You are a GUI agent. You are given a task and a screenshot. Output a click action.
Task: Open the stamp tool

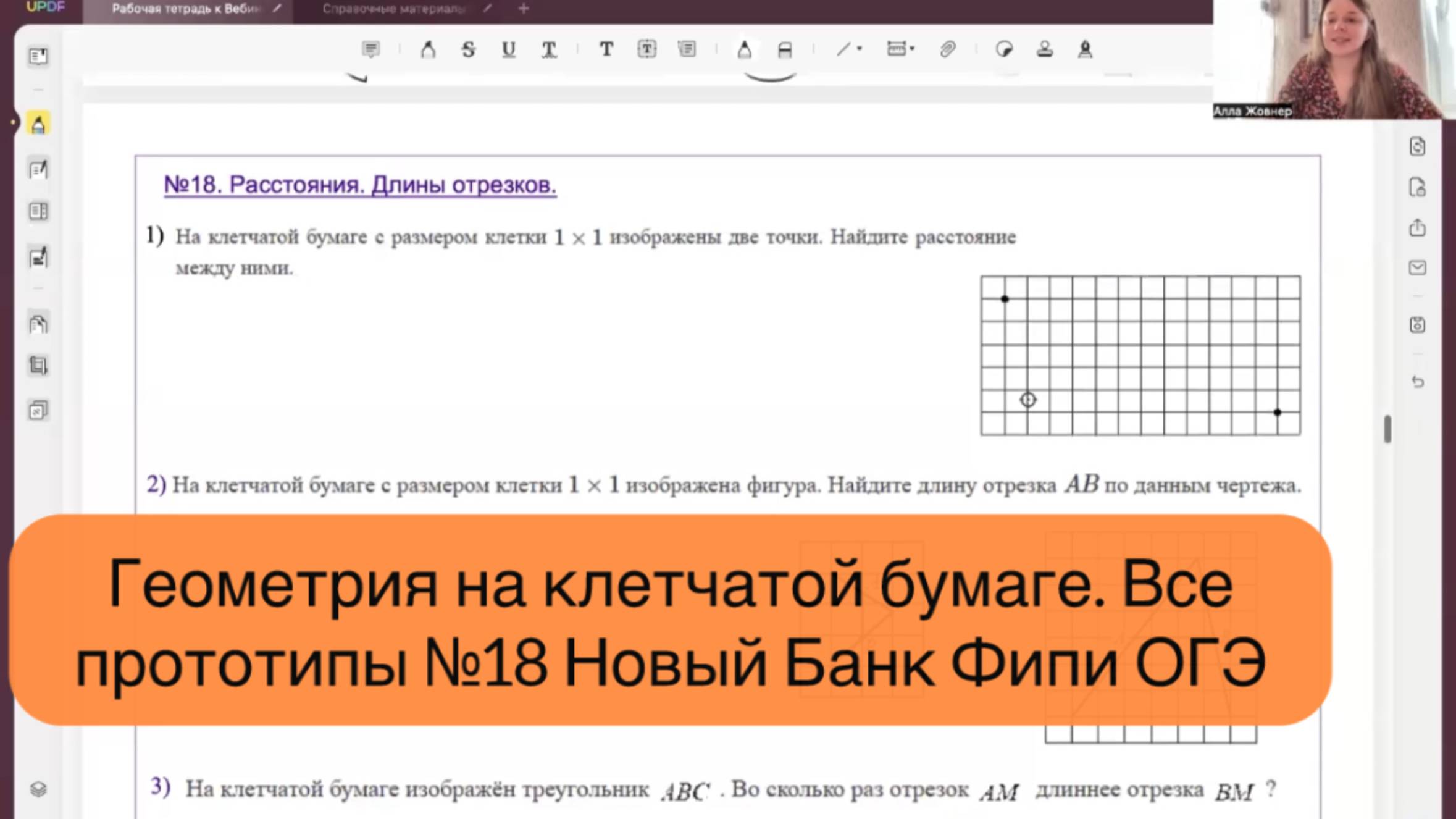[x=1045, y=49]
